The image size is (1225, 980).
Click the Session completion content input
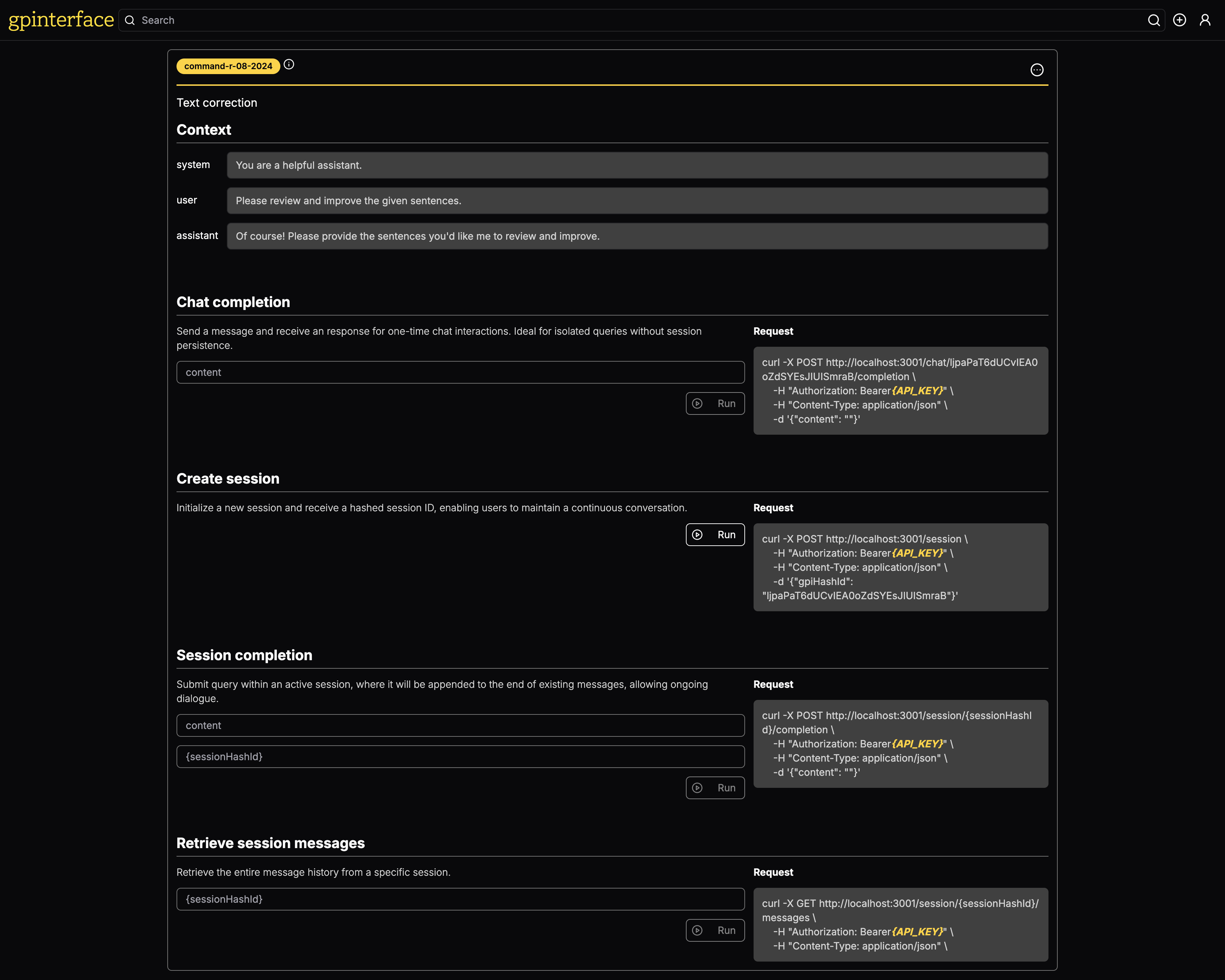pos(460,725)
